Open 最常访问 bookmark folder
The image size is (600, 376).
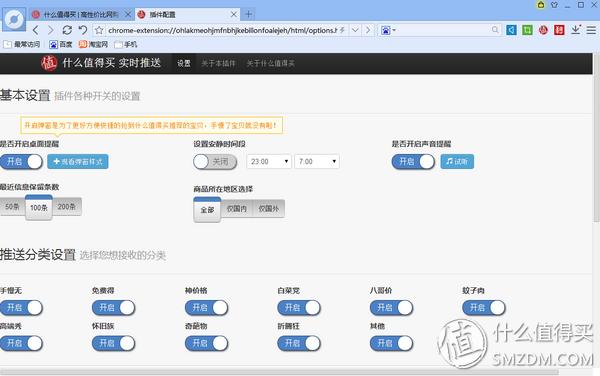pyautogui.click(x=22, y=44)
